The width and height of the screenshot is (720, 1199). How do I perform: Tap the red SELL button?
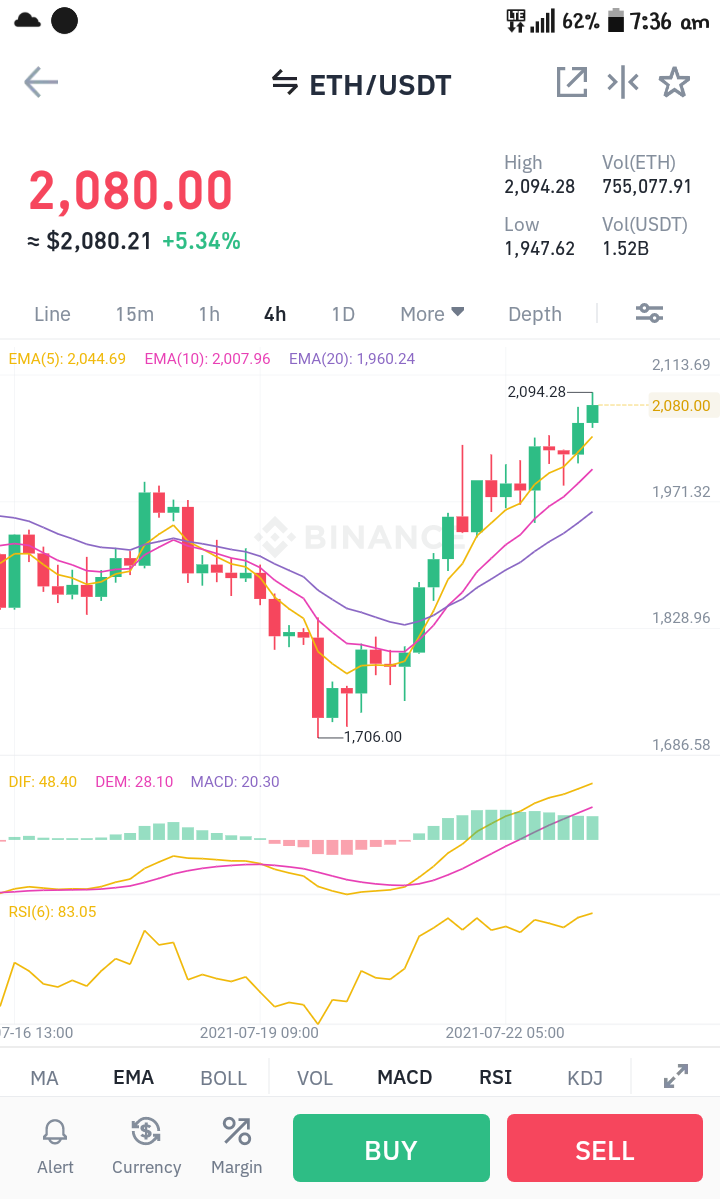coord(605,1148)
